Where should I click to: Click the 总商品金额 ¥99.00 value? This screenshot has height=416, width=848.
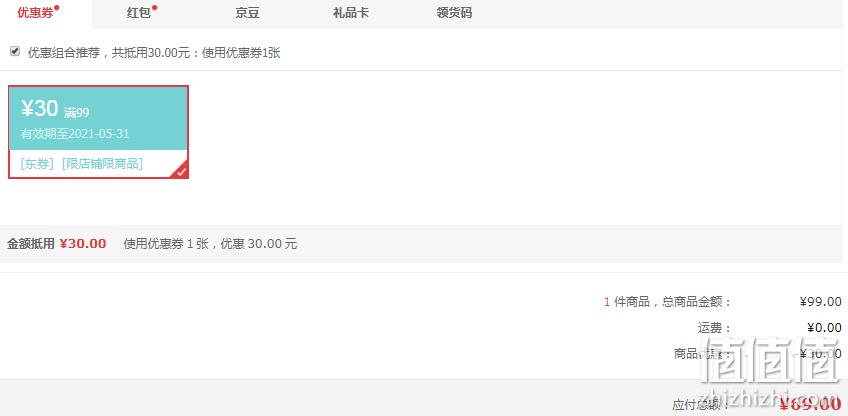click(820, 302)
